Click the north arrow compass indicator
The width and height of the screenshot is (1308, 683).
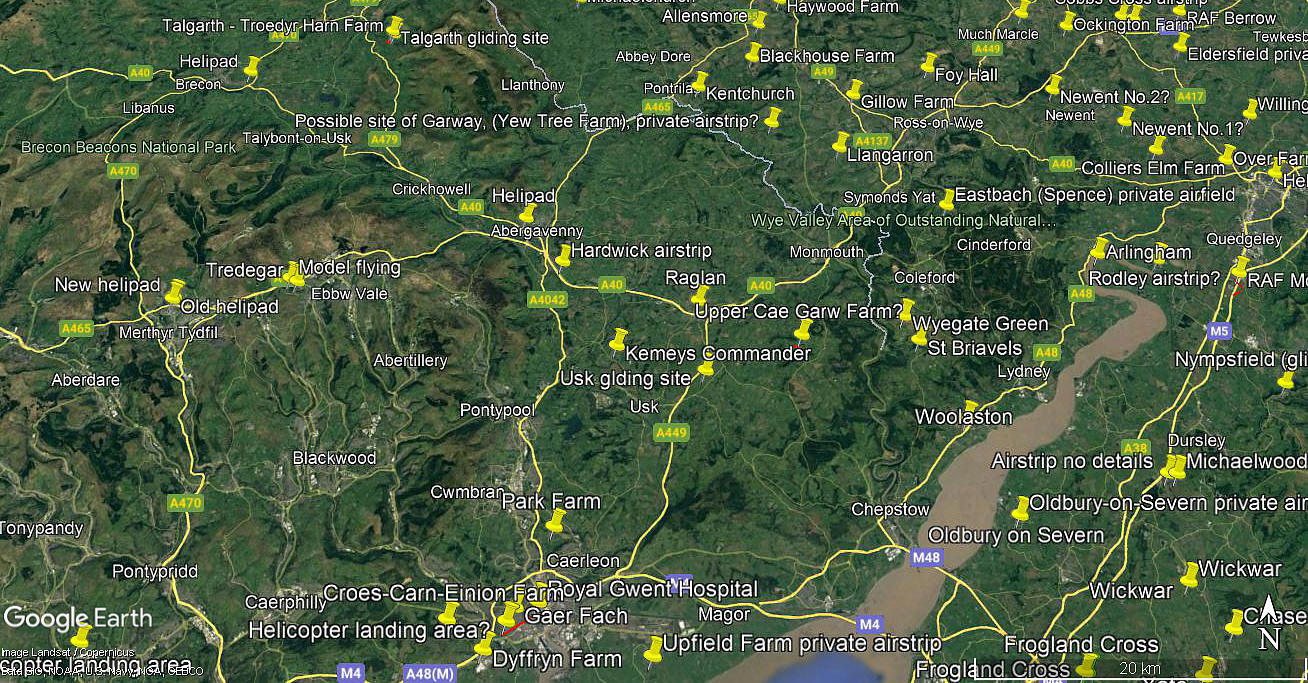tap(1268, 622)
